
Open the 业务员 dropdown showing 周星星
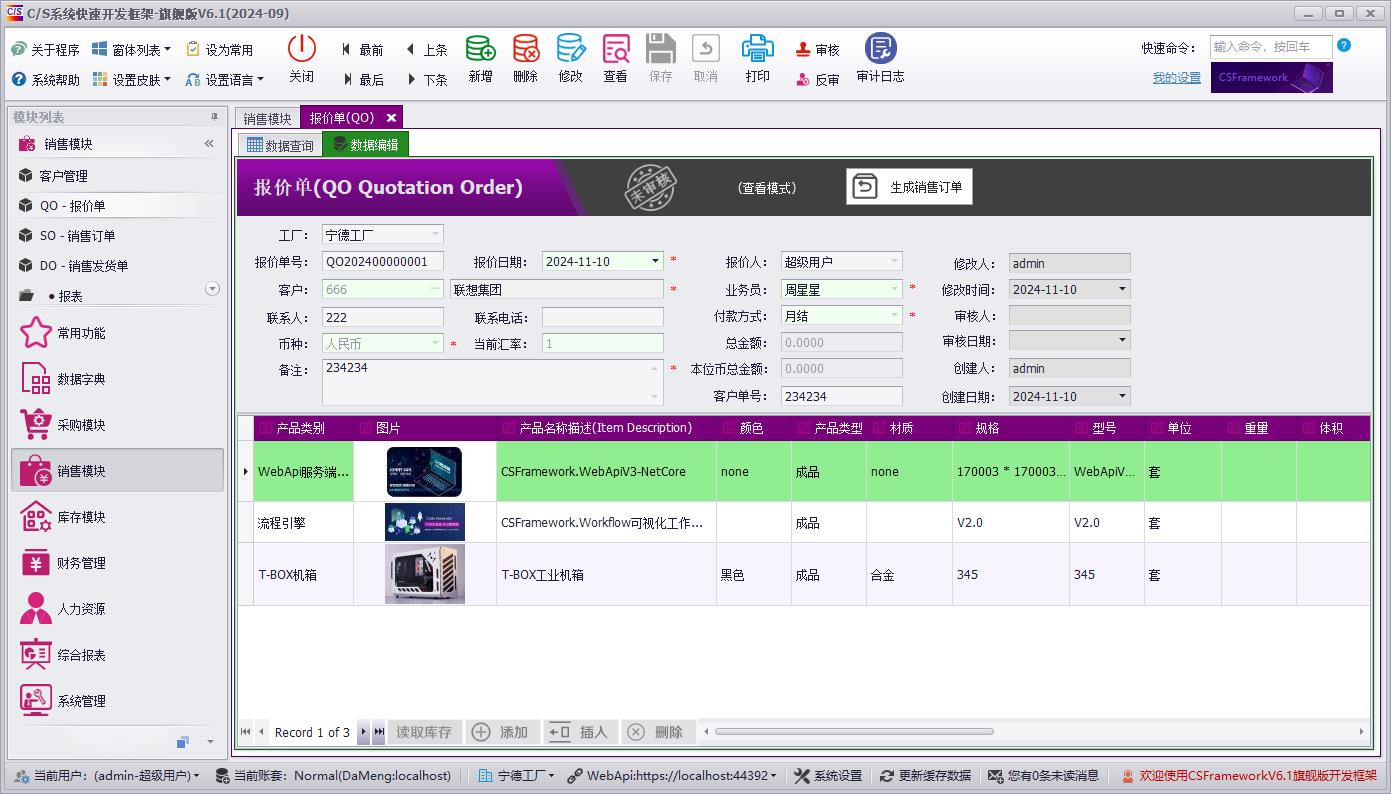coord(895,289)
